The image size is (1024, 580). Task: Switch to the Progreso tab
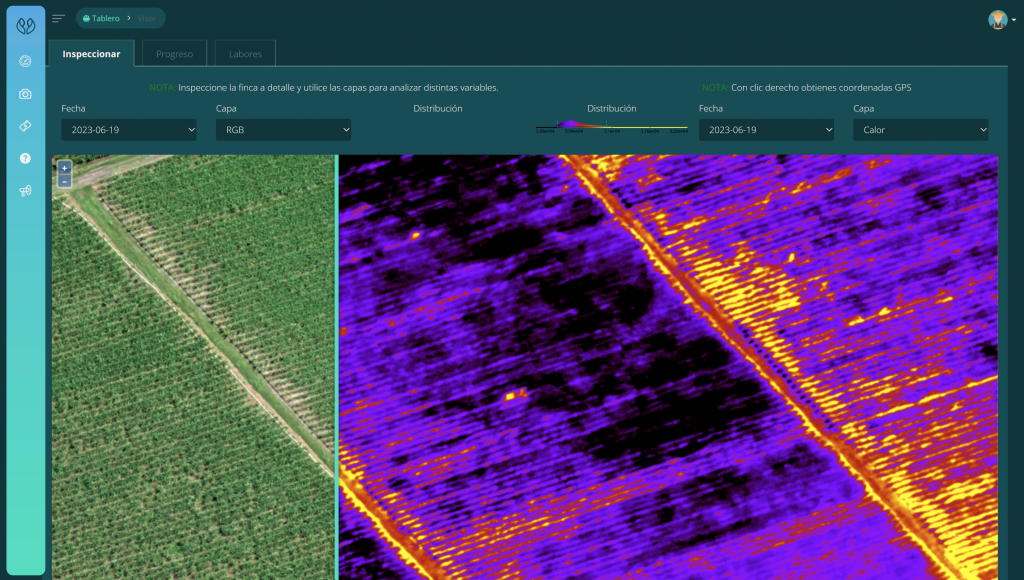point(175,54)
